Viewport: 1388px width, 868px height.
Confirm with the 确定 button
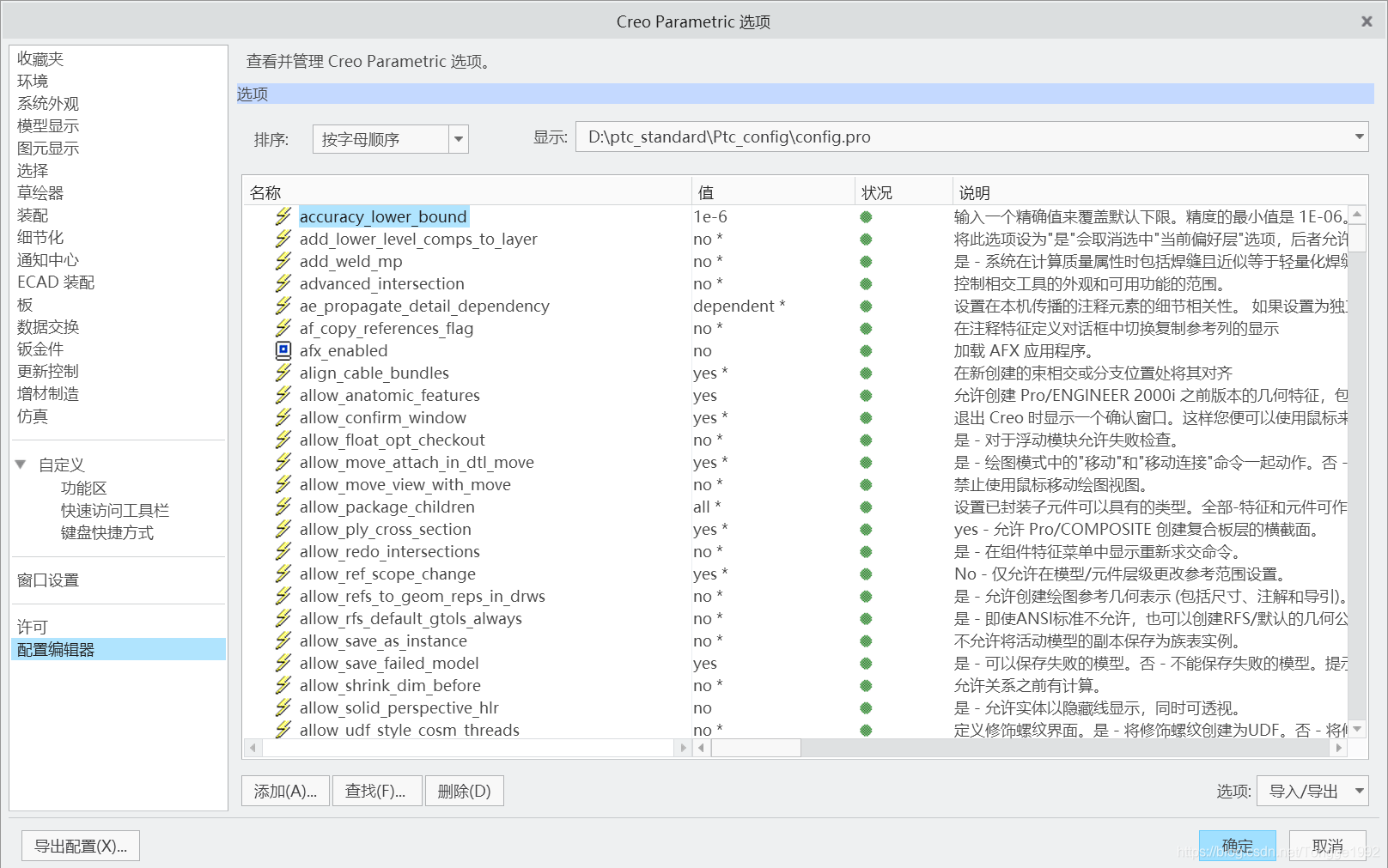(x=1238, y=846)
